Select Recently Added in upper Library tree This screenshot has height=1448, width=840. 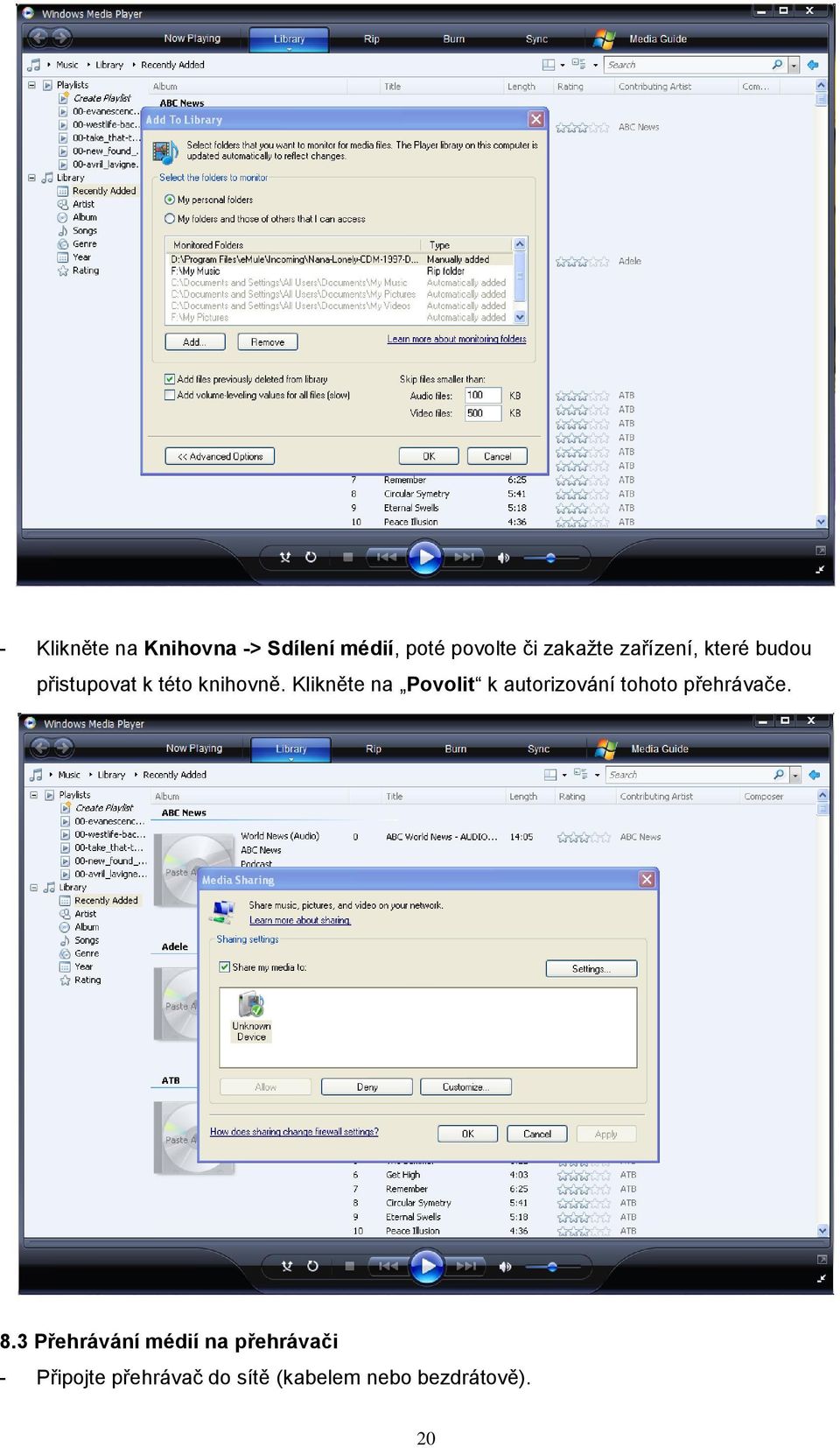click(104, 191)
